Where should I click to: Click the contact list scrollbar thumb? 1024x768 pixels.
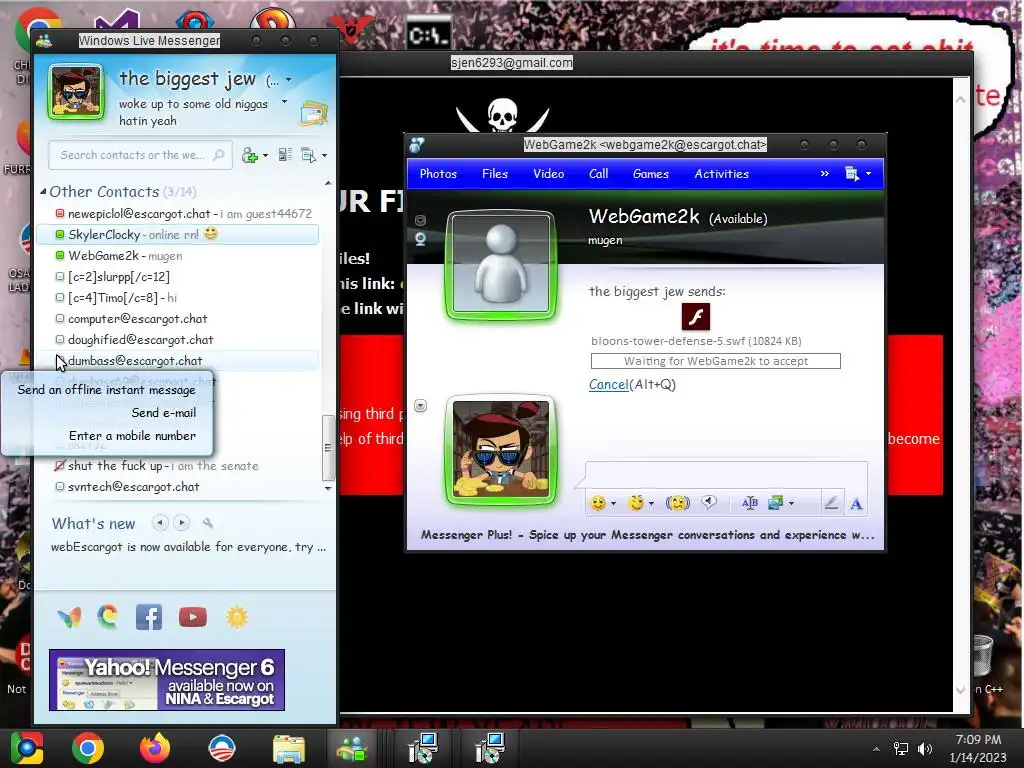(x=328, y=447)
